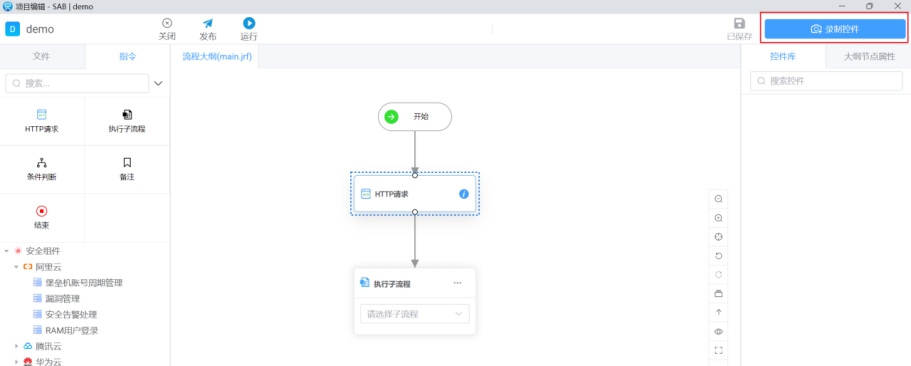
Task: Open the 请选择子流程 dropdown
Action: [415, 314]
